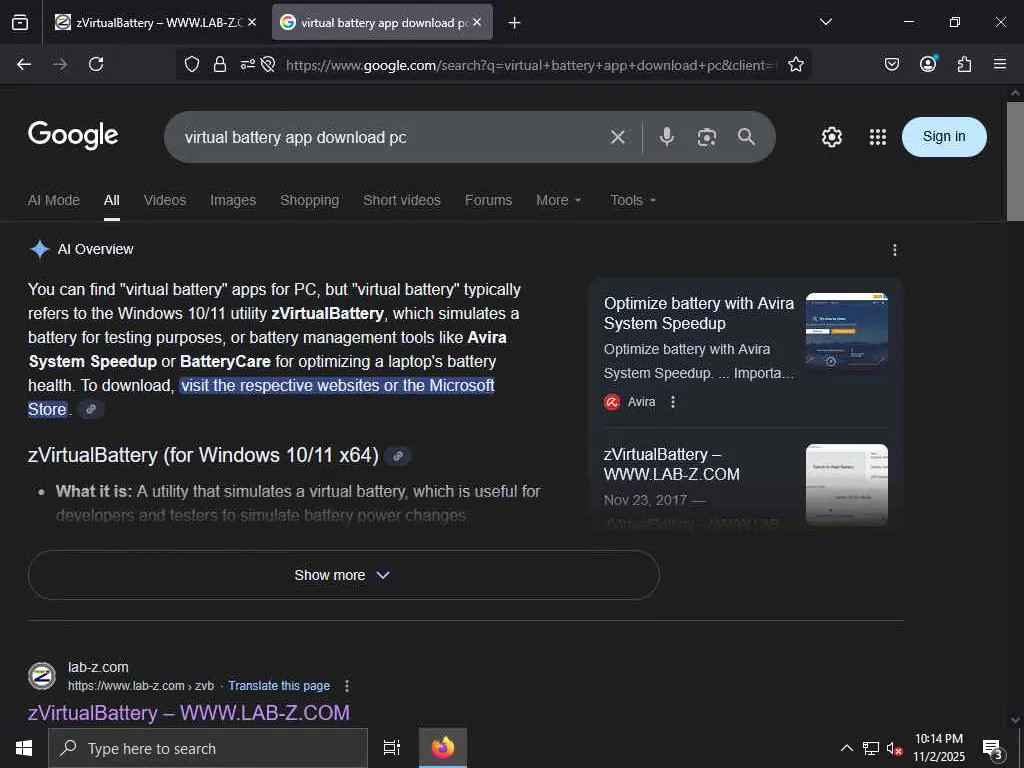Screen dimensions: 1024x768
Task: Switch to AI Mode tab
Action: pyautogui.click(x=54, y=200)
